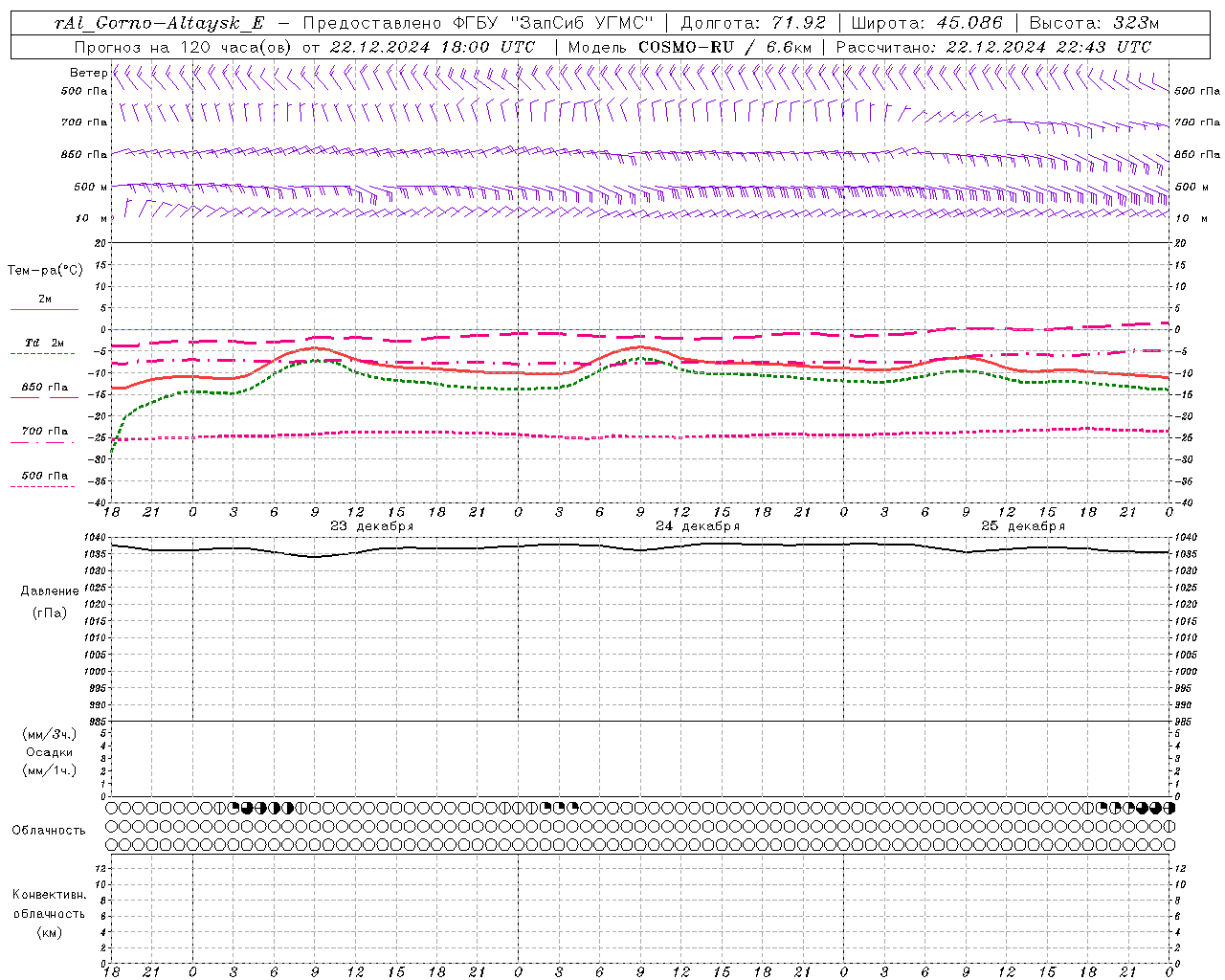1225x980 pixels.
Task: Click the Модель COSMO-RU / 6.6км label
Action: pyautogui.click(x=690, y=47)
